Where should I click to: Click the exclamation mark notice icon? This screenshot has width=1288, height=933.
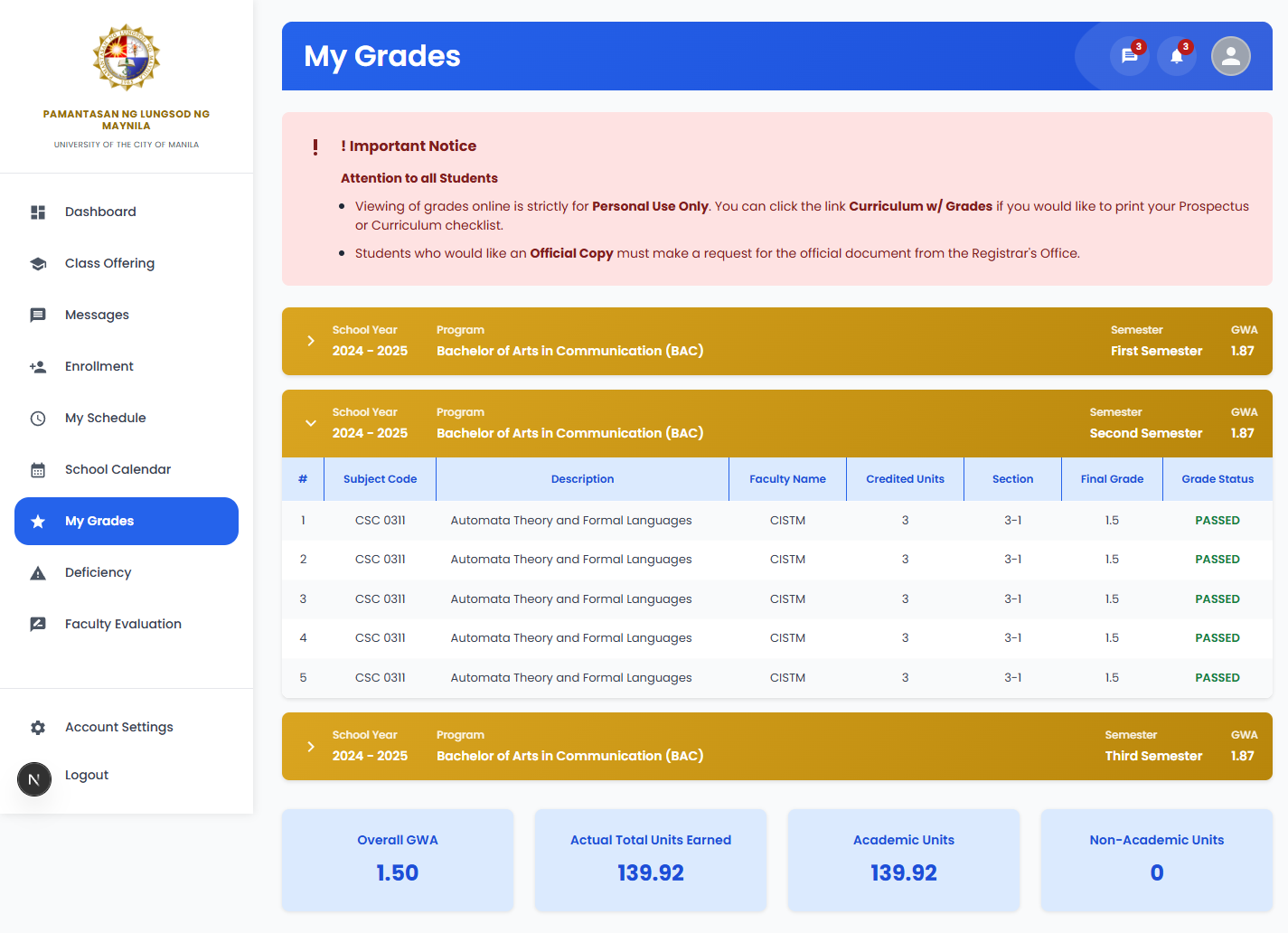315,146
